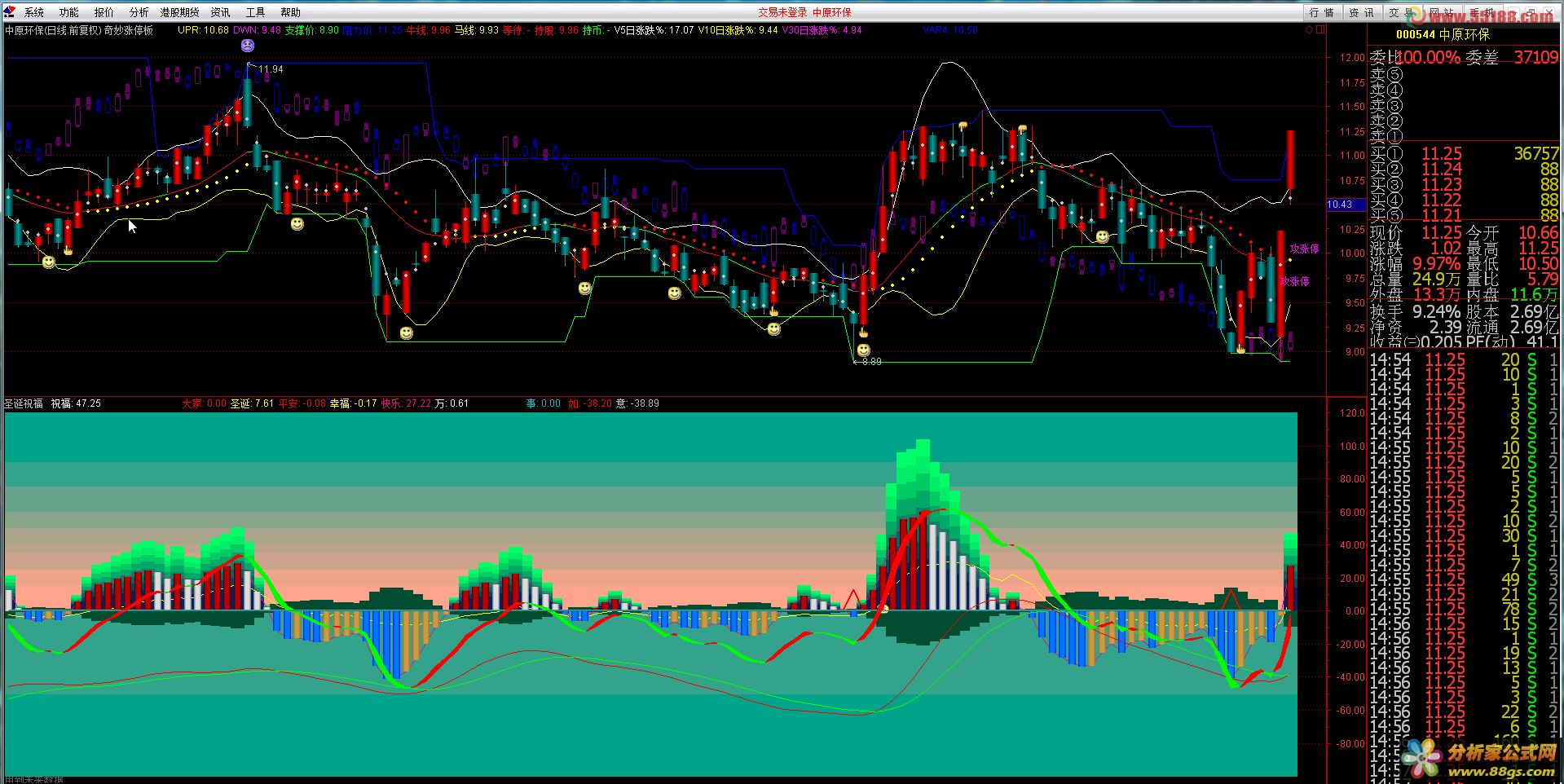Image resolution: width=1564 pixels, height=784 pixels.
Task: Switch to the 行情 tab button
Action: coord(1321,12)
